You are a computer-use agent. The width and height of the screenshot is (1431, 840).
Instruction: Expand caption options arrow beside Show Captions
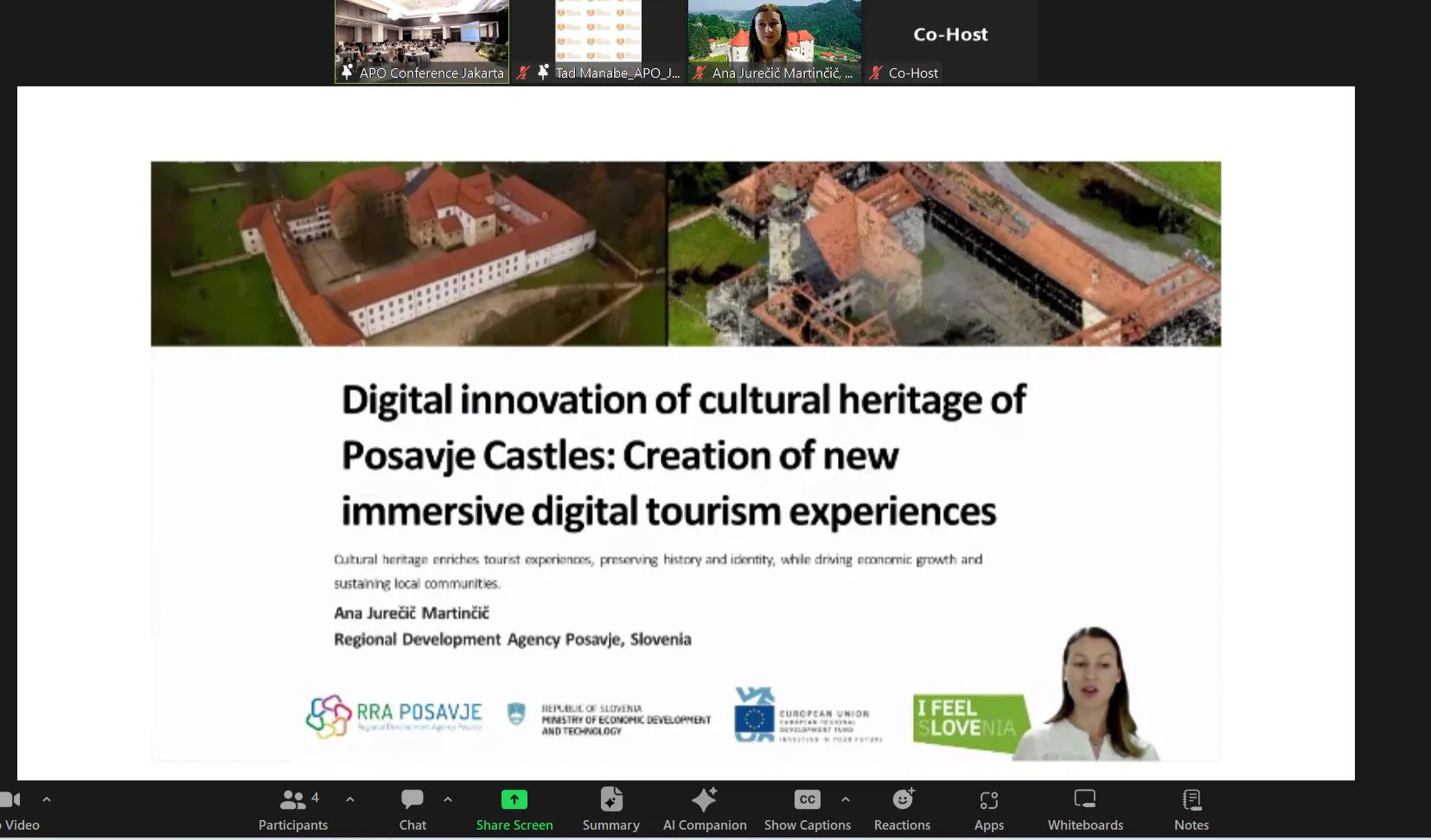(x=846, y=799)
